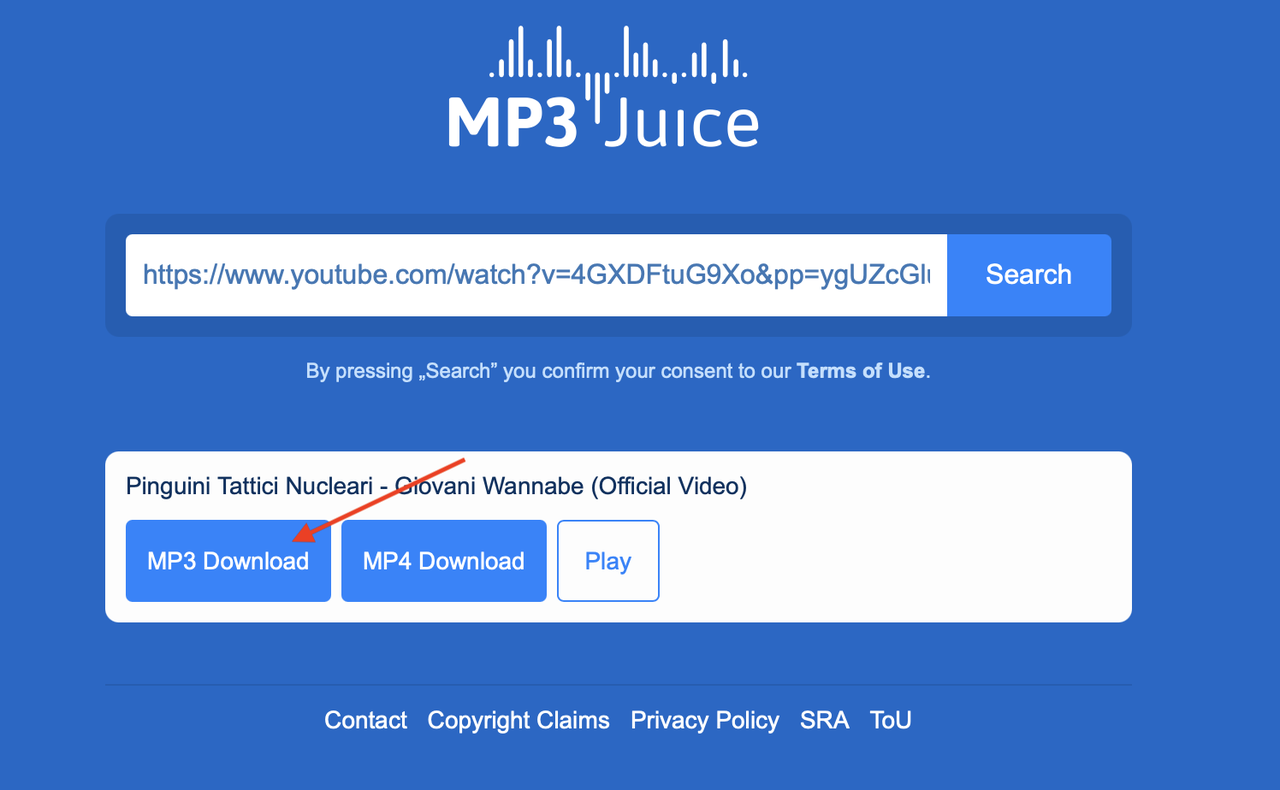Visit the Contact page
The height and width of the screenshot is (790, 1280).
365,720
